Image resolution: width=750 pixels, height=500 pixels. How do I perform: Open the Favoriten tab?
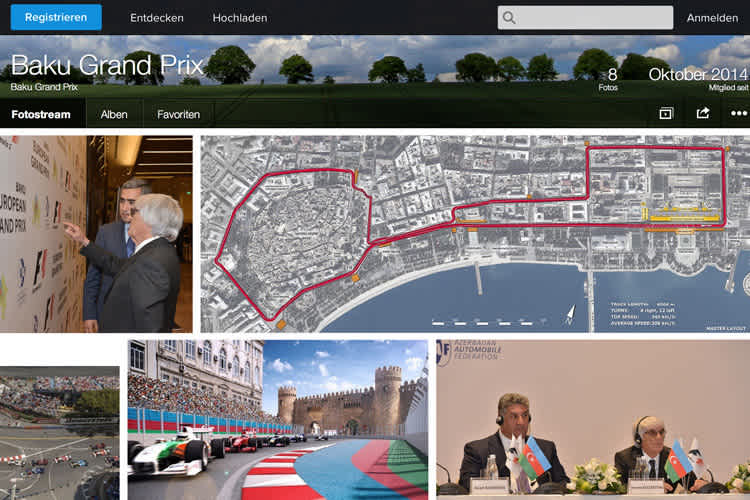click(x=178, y=115)
